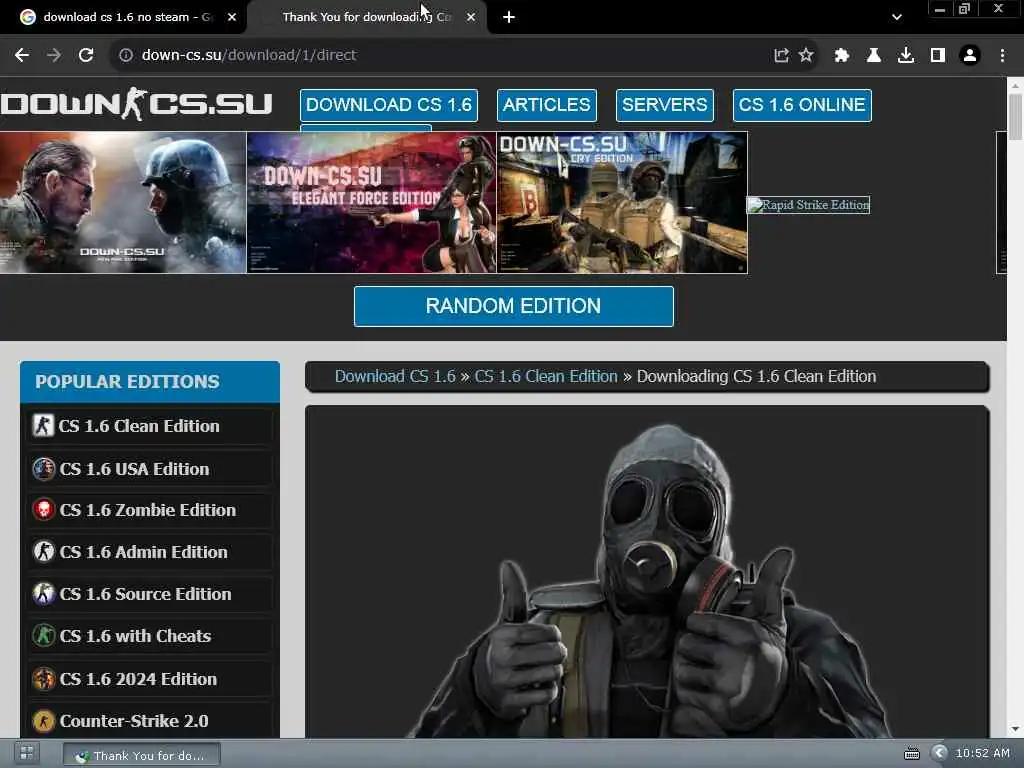Click the USA Edition round icon
The image size is (1024, 768).
coord(44,469)
